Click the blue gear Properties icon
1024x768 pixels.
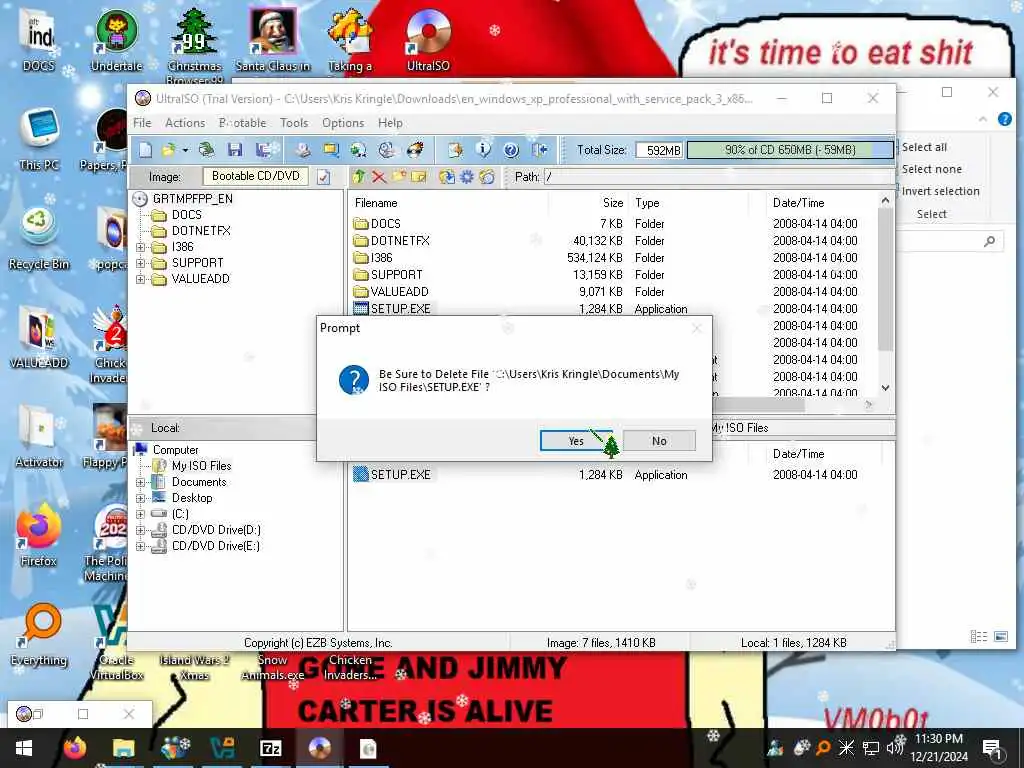pyautogui.click(x=467, y=176)
